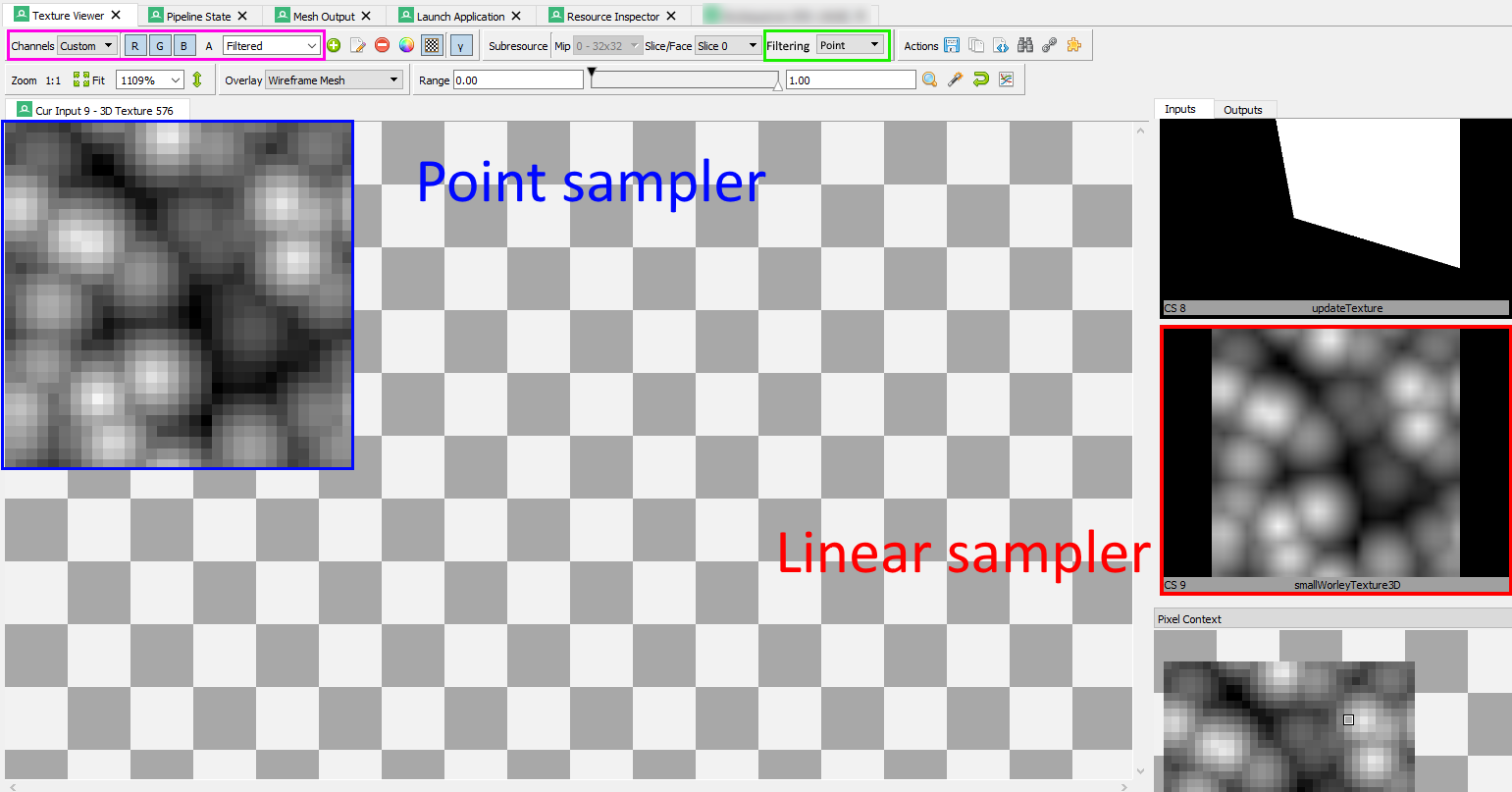Image resolution: width=1512 pixels, height=792 pixels.
Task: Add a new custom texture shader
Action: tap(334, 44)
